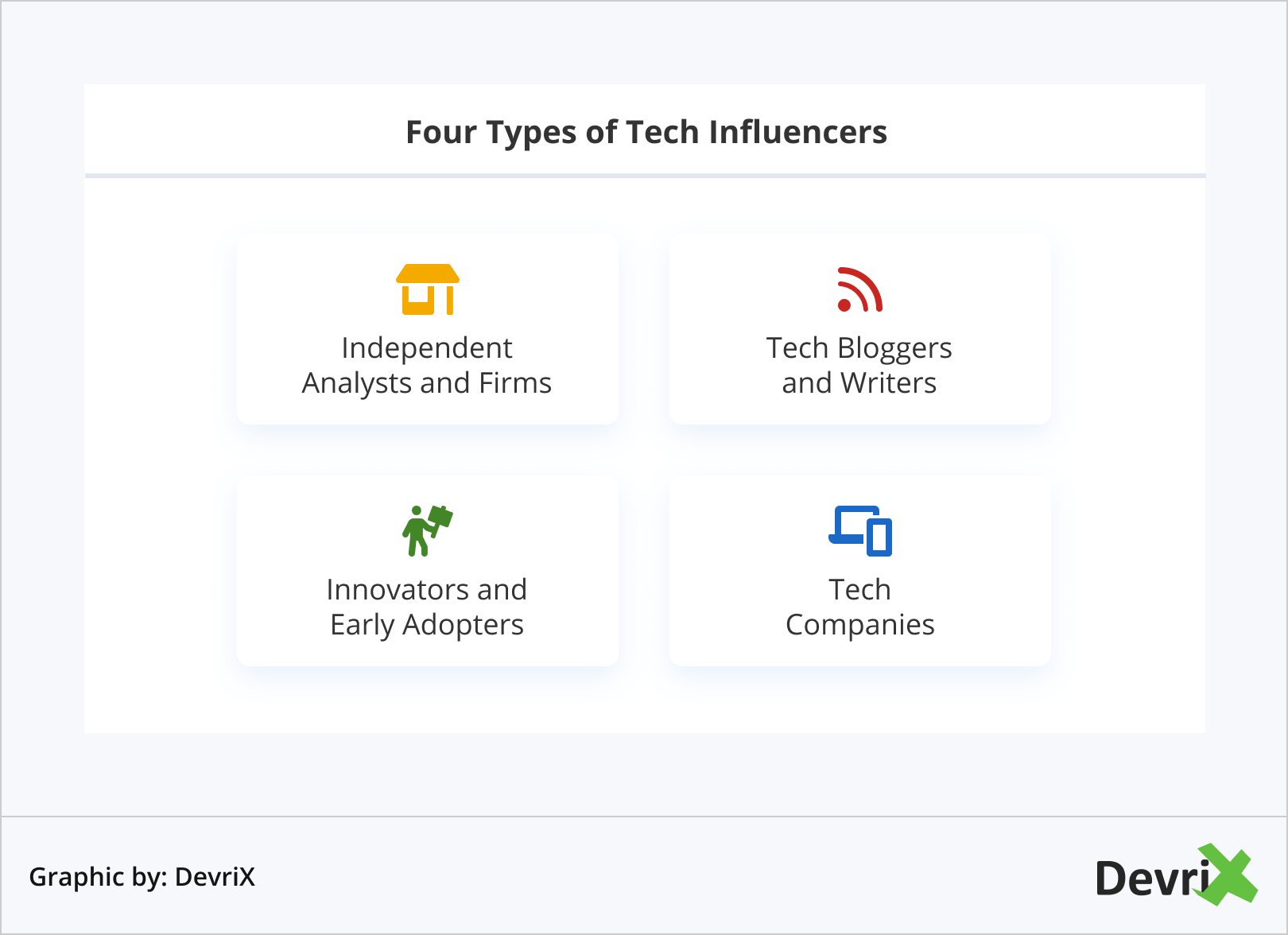Image resolution: width=1288 pixels, height=935 pixels.
Task: Click the word 'Independent'
Action: [x=427, y=348]
